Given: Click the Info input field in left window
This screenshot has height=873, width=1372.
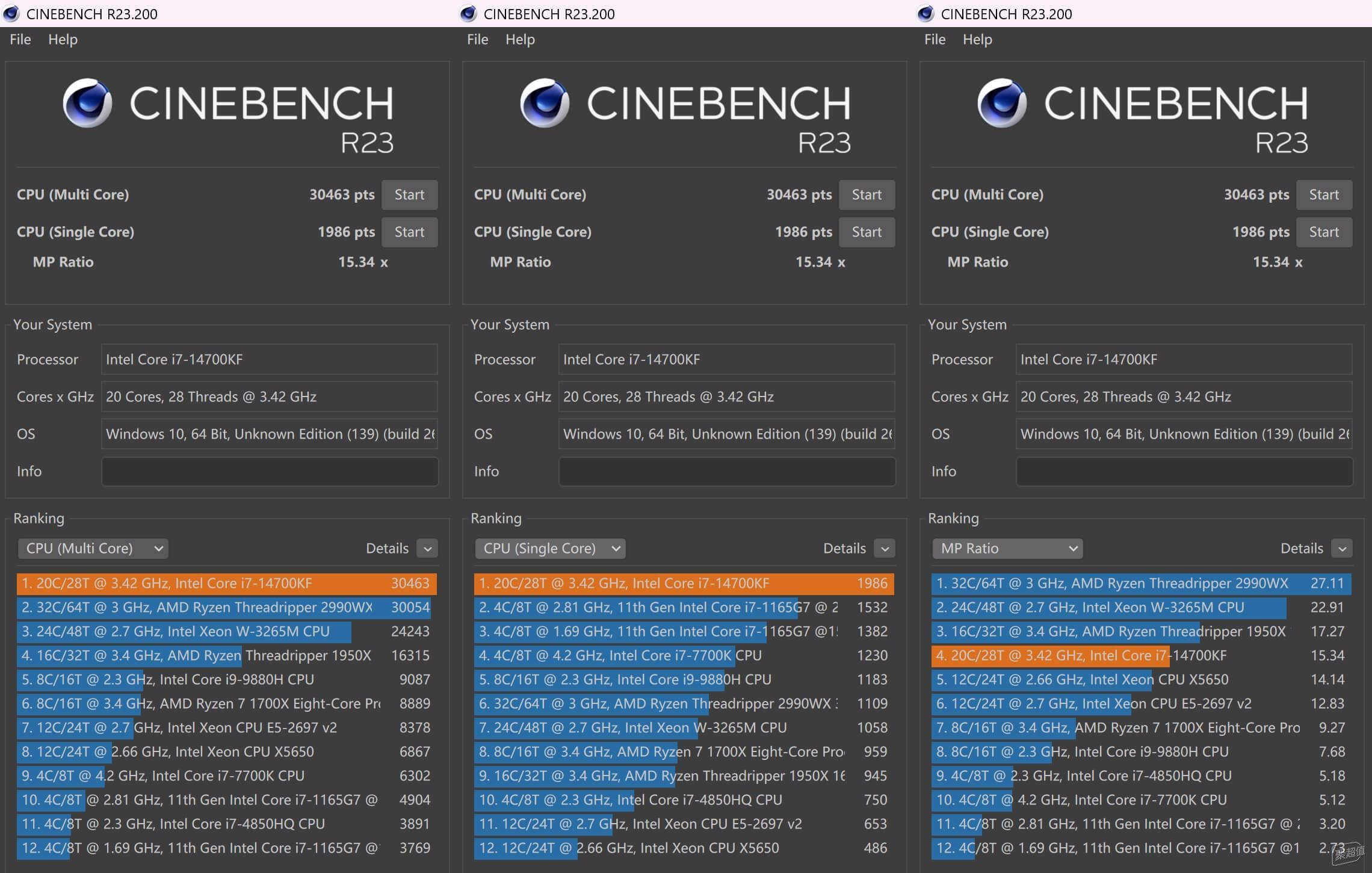Looking at the screenshot, I should 270,471.
